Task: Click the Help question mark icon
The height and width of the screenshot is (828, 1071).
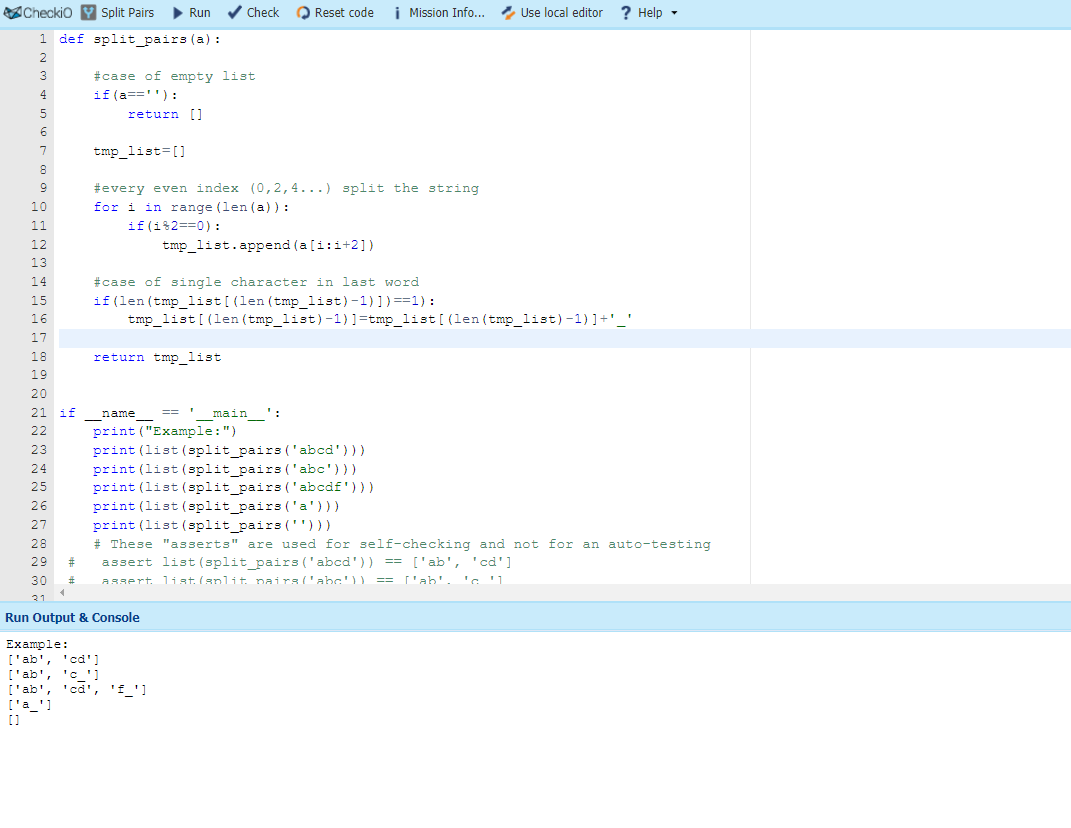Action: pyautogui.click(x=625, y=12)
